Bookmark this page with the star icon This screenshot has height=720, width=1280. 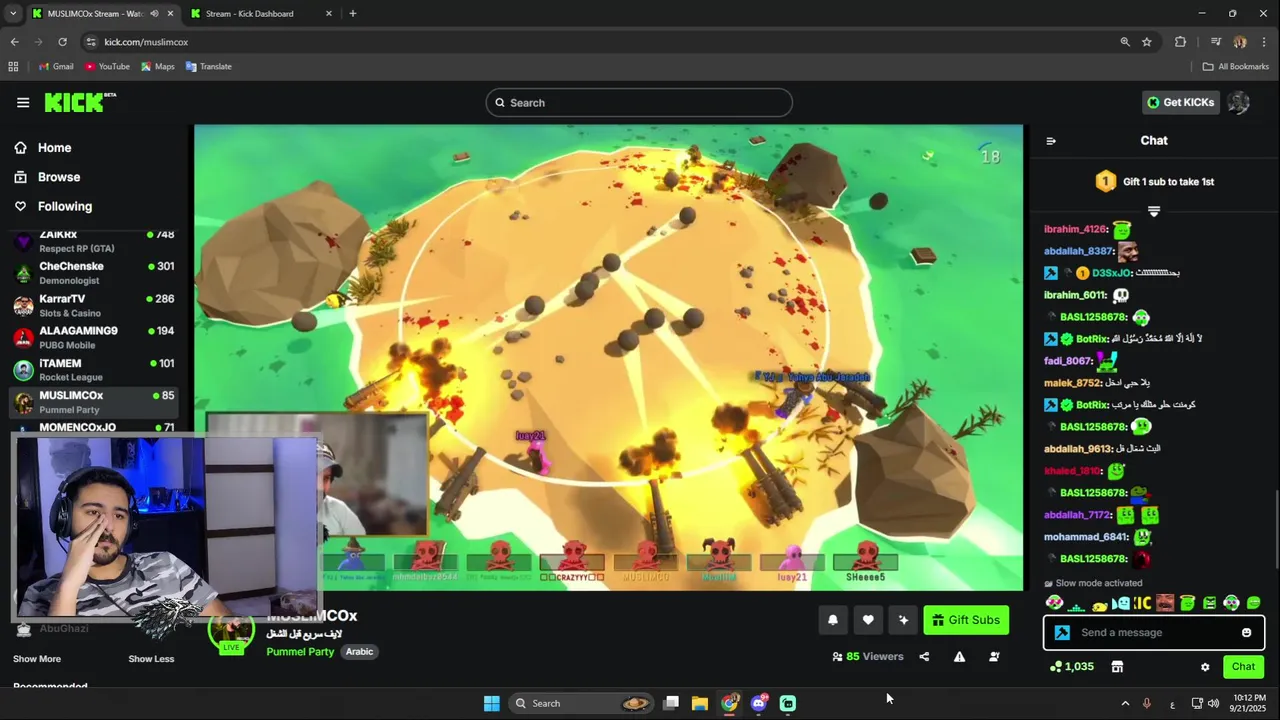pos(1147,42)
